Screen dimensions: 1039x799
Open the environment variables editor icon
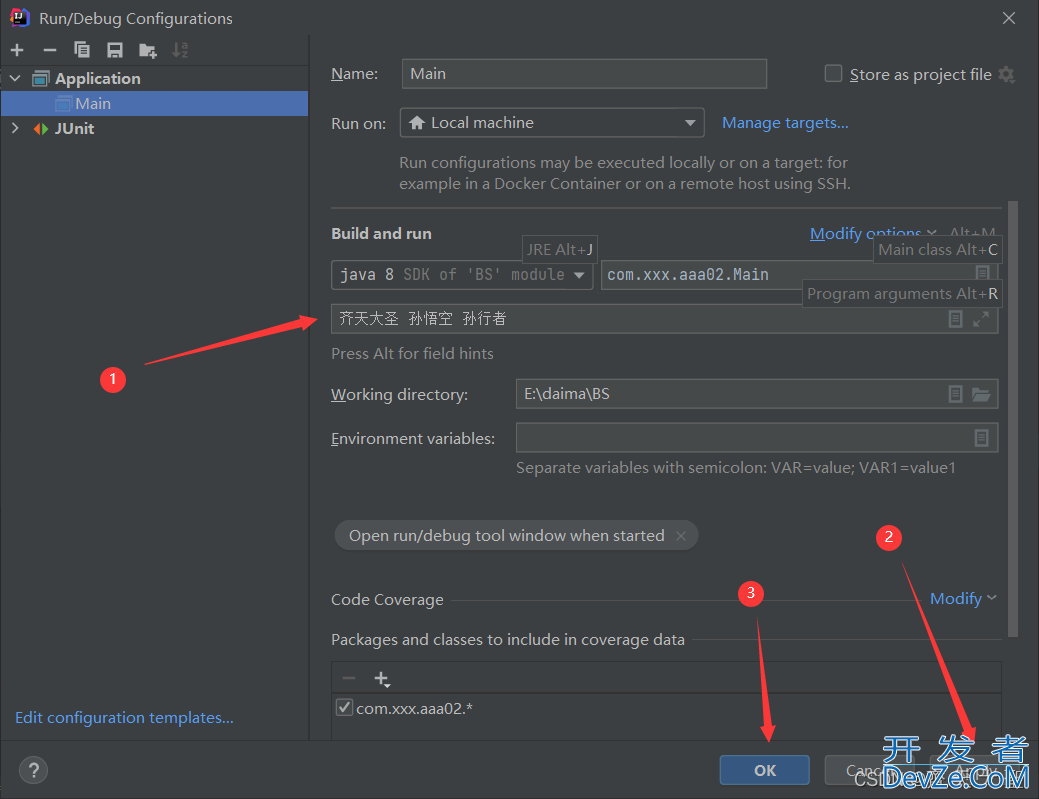pos(982,438)
